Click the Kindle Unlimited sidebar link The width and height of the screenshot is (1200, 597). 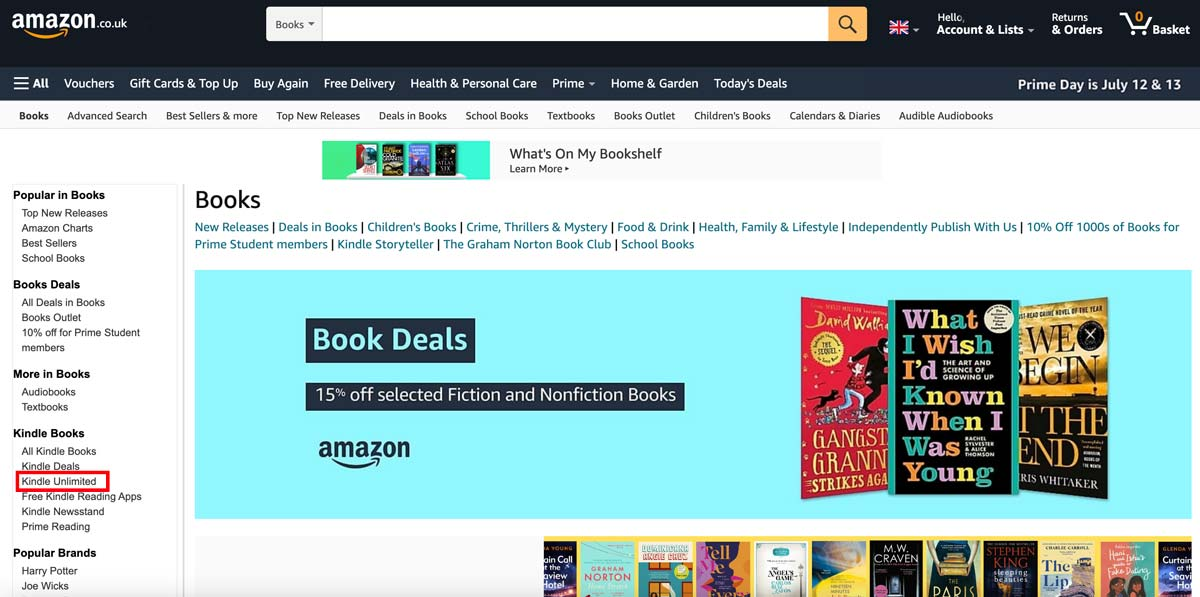point(59,481)
